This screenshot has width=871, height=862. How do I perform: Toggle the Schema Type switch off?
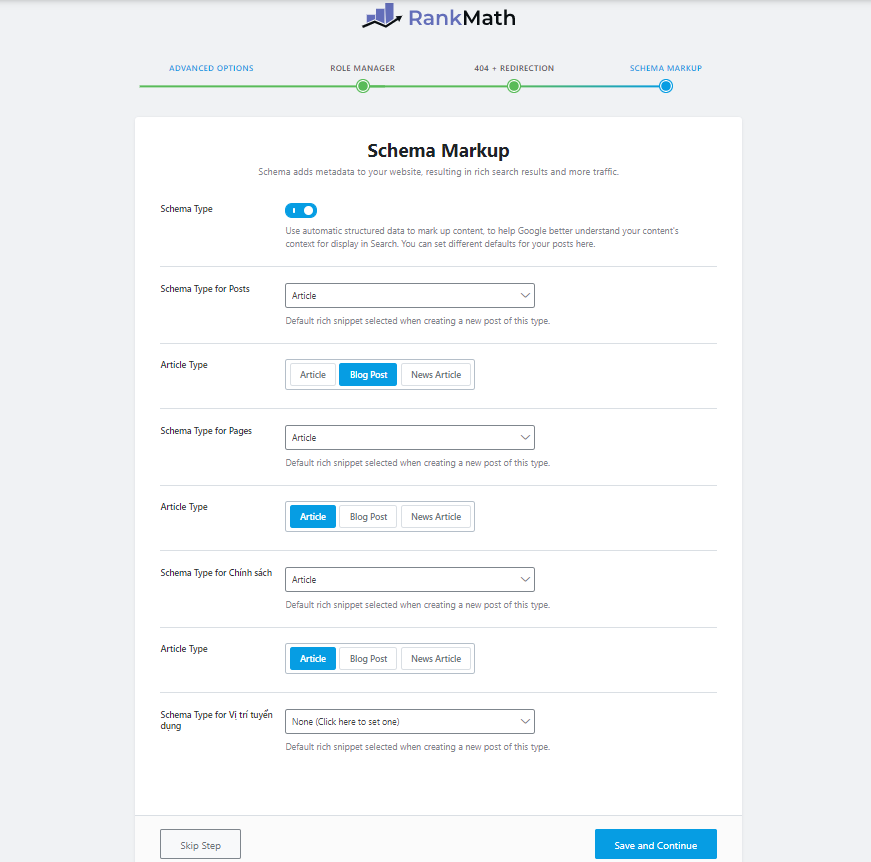coord(301,210)
